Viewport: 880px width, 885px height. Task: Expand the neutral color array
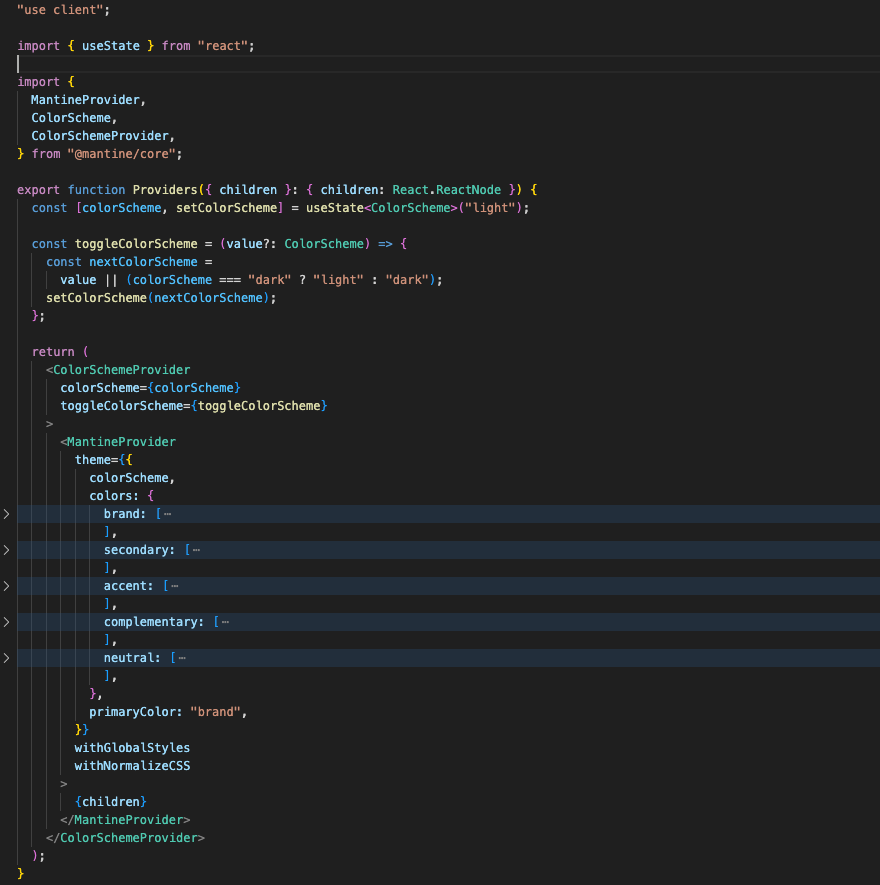click(5, 657)
